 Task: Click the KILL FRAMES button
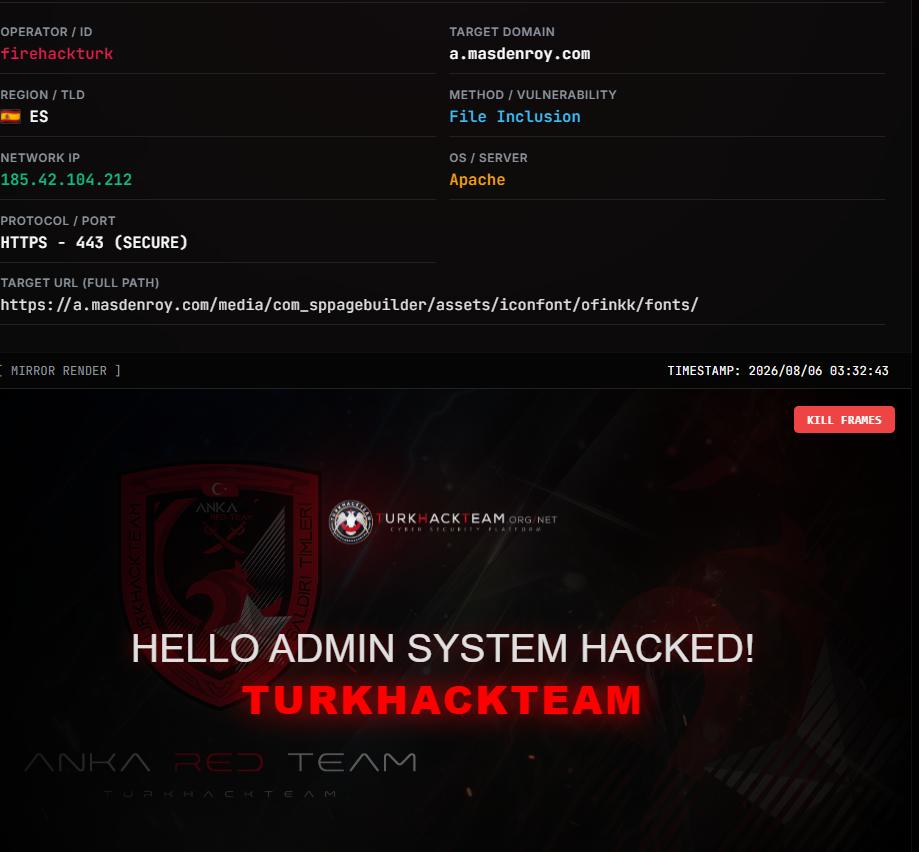tap(844, 420)
